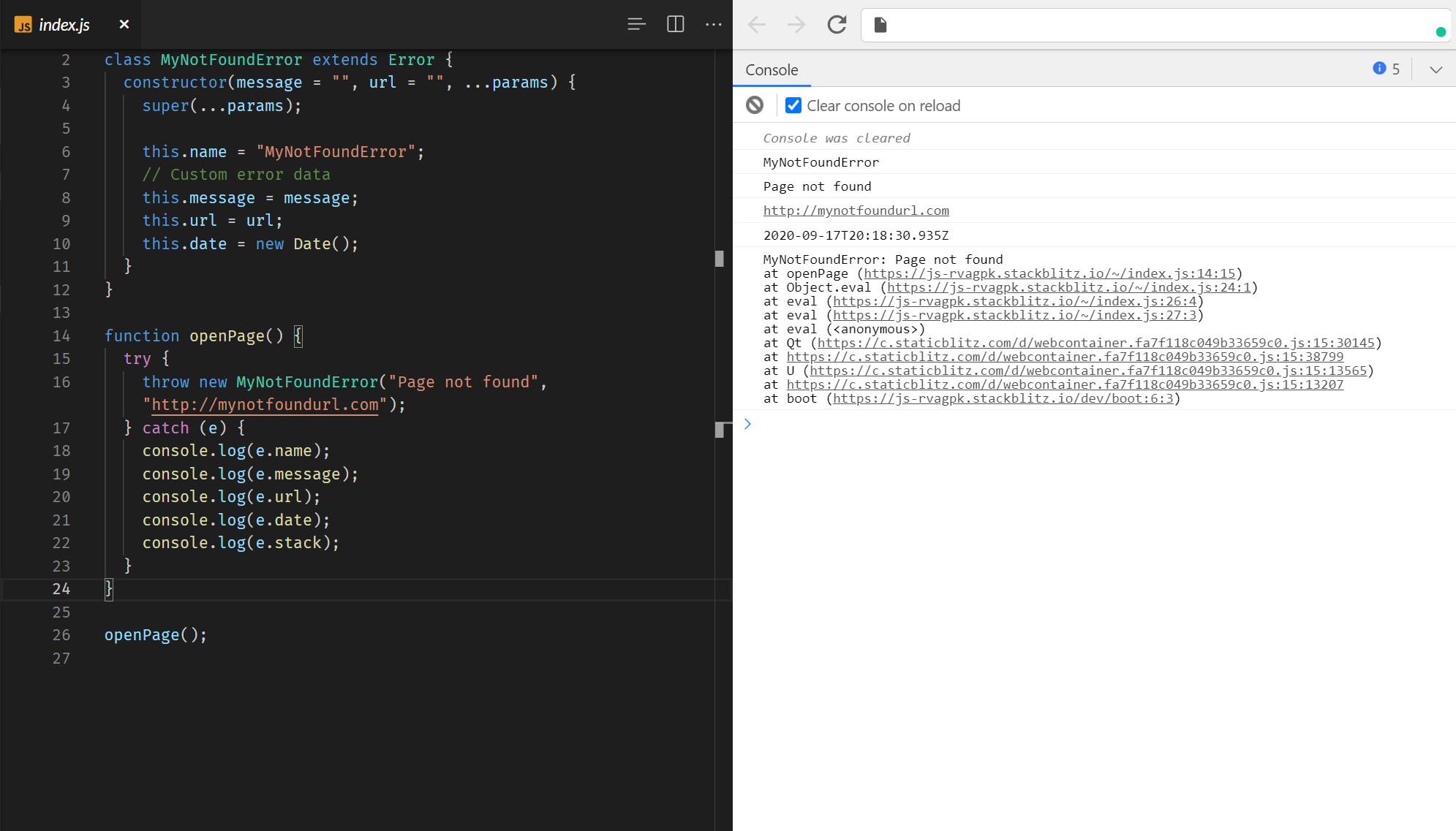Click the forward navigation arrow icon
This screenshot has height=831, width=1456.
click(x=796, y=24)
